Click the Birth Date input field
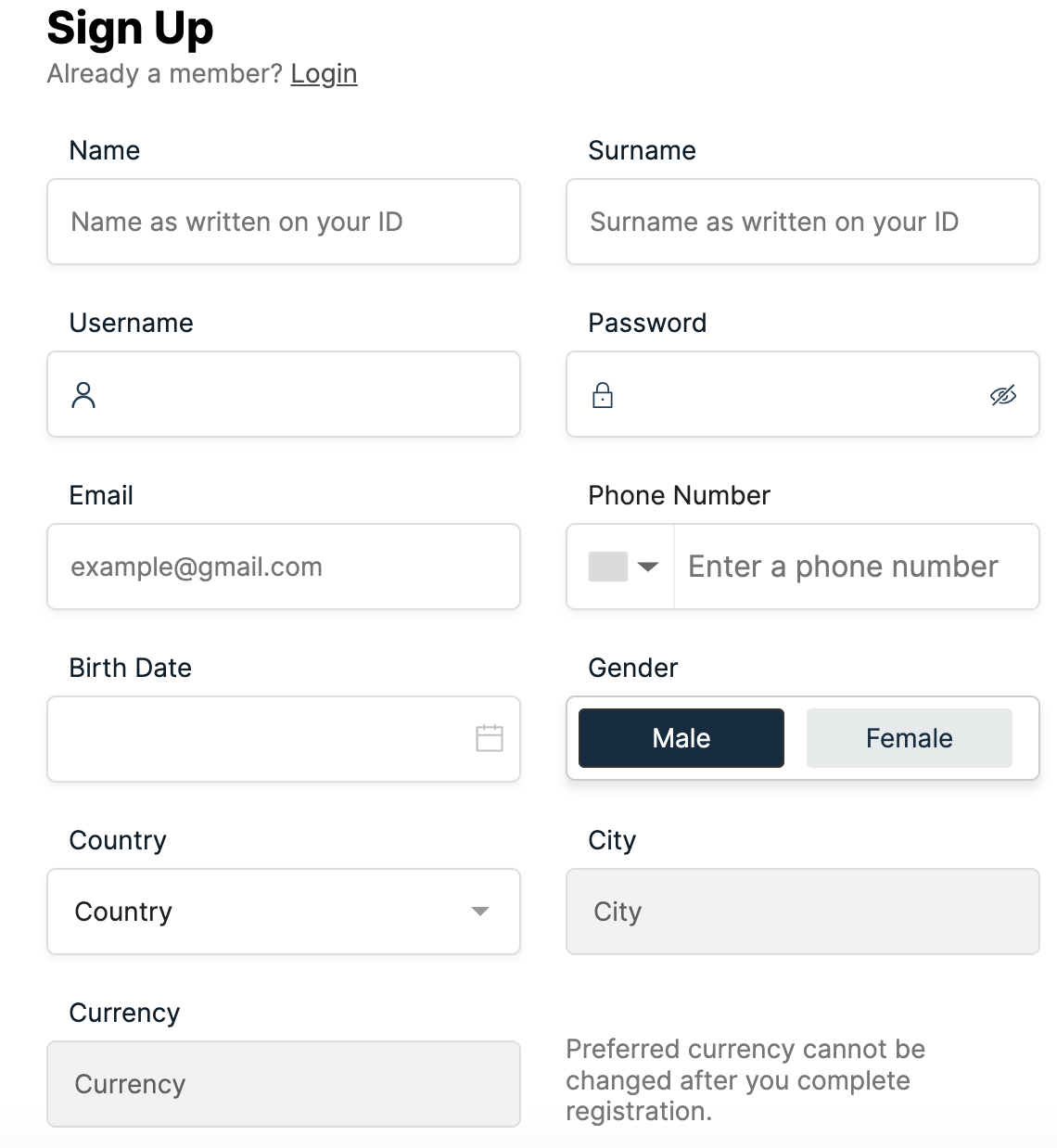The image size is (1057, 1148). tap(260, 739)
